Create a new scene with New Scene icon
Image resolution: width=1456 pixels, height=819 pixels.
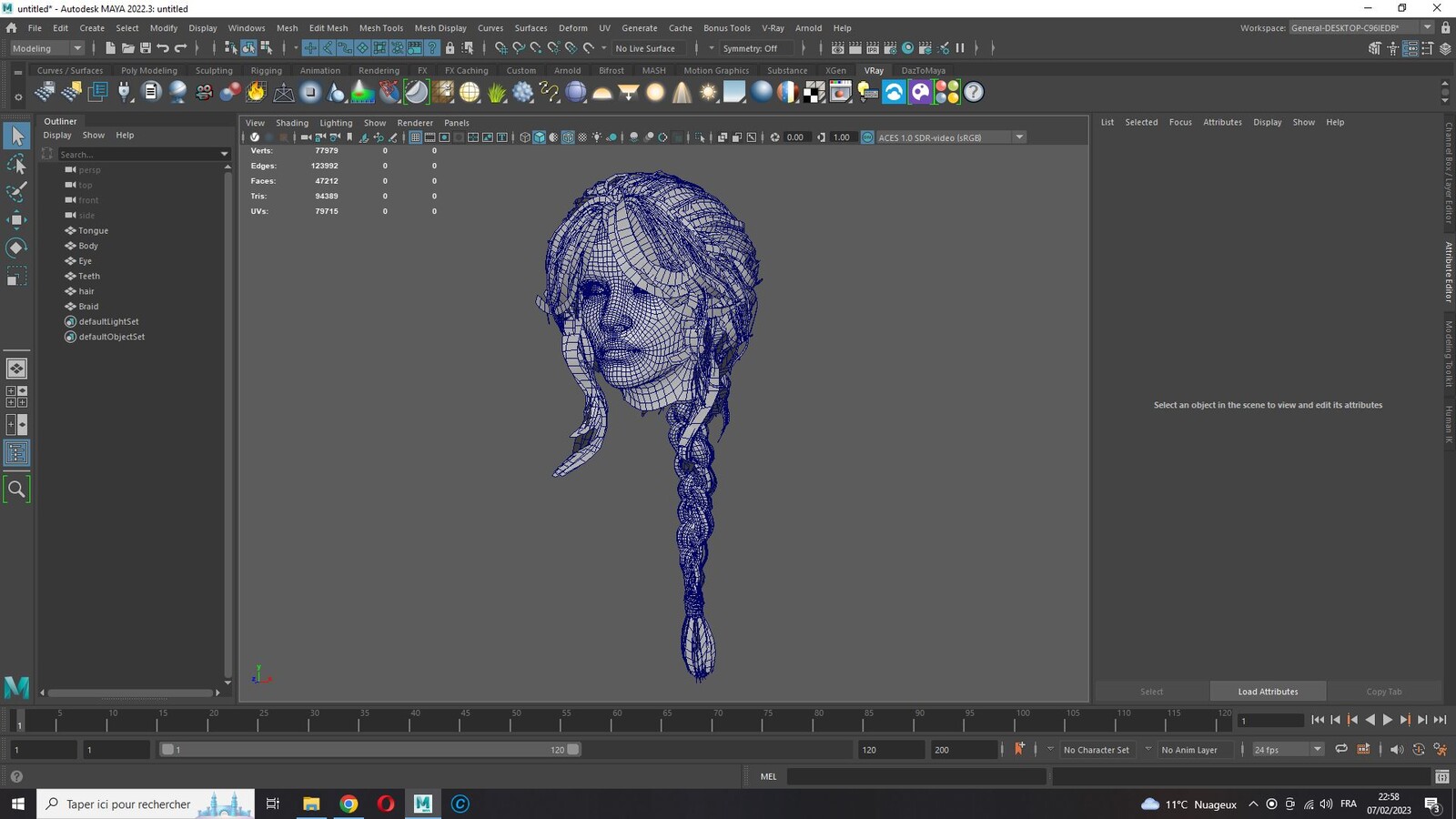coord(110,48)
